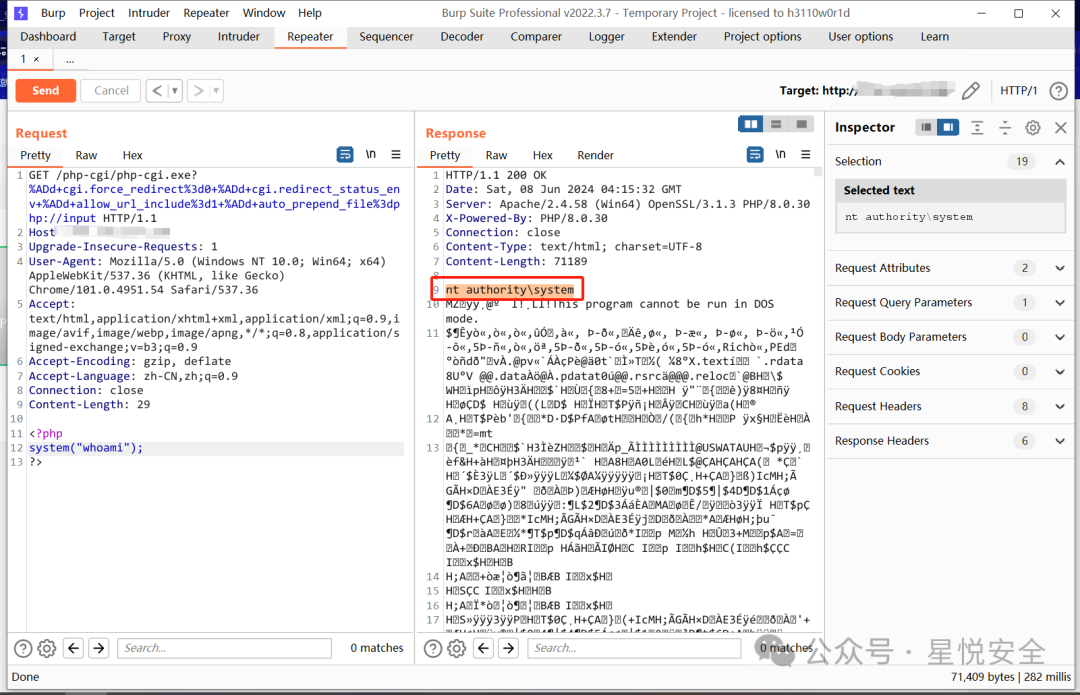1080x695 pixels.
Task: Open response search settings gear
Action: tap(456, 648)
